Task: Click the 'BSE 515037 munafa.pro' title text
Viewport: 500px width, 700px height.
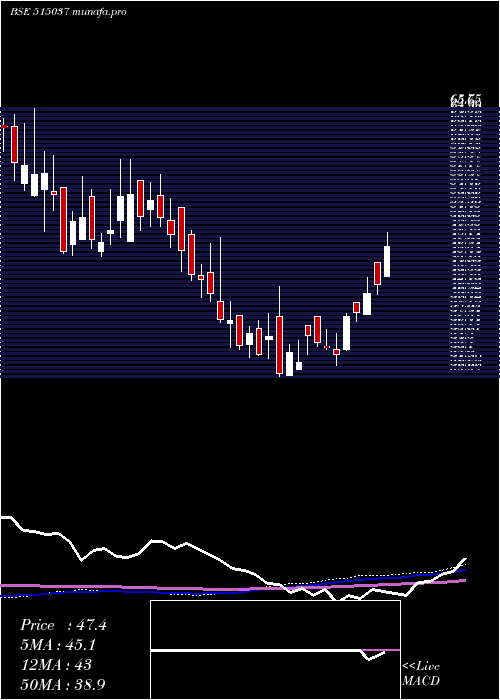Action: click(x=68, y=12)
